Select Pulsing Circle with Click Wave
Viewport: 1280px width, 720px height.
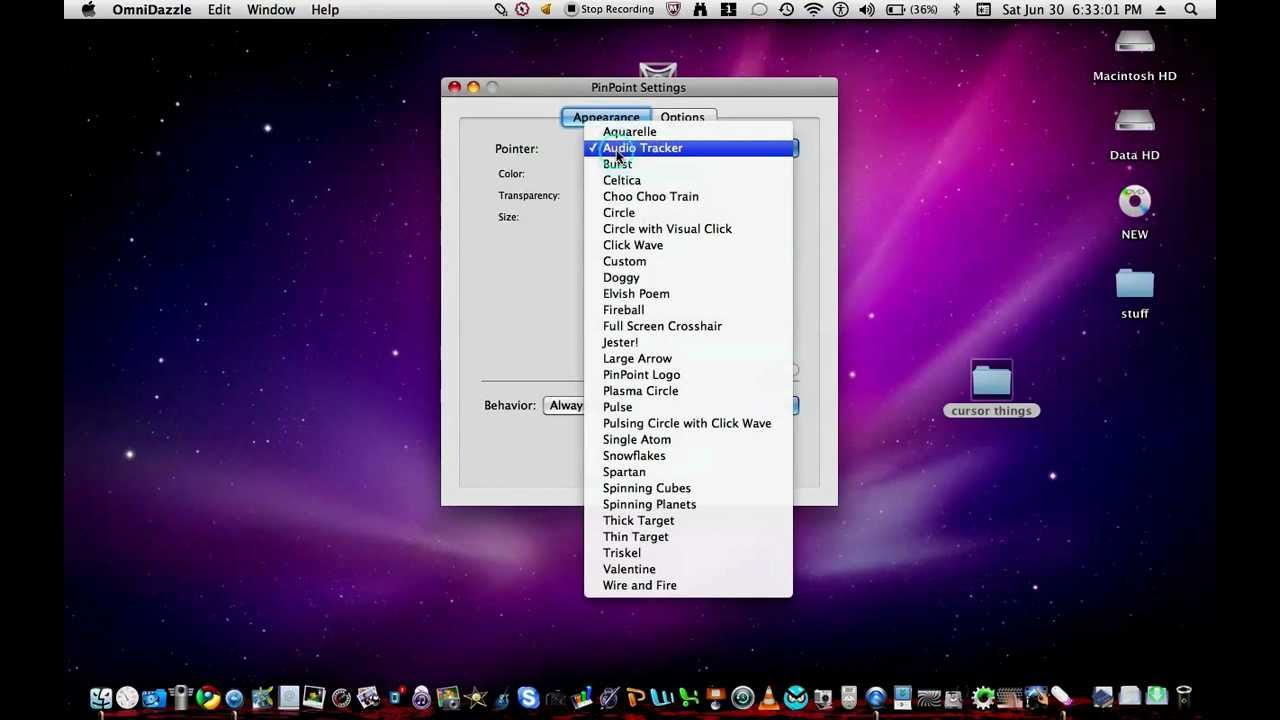(688, 423)
